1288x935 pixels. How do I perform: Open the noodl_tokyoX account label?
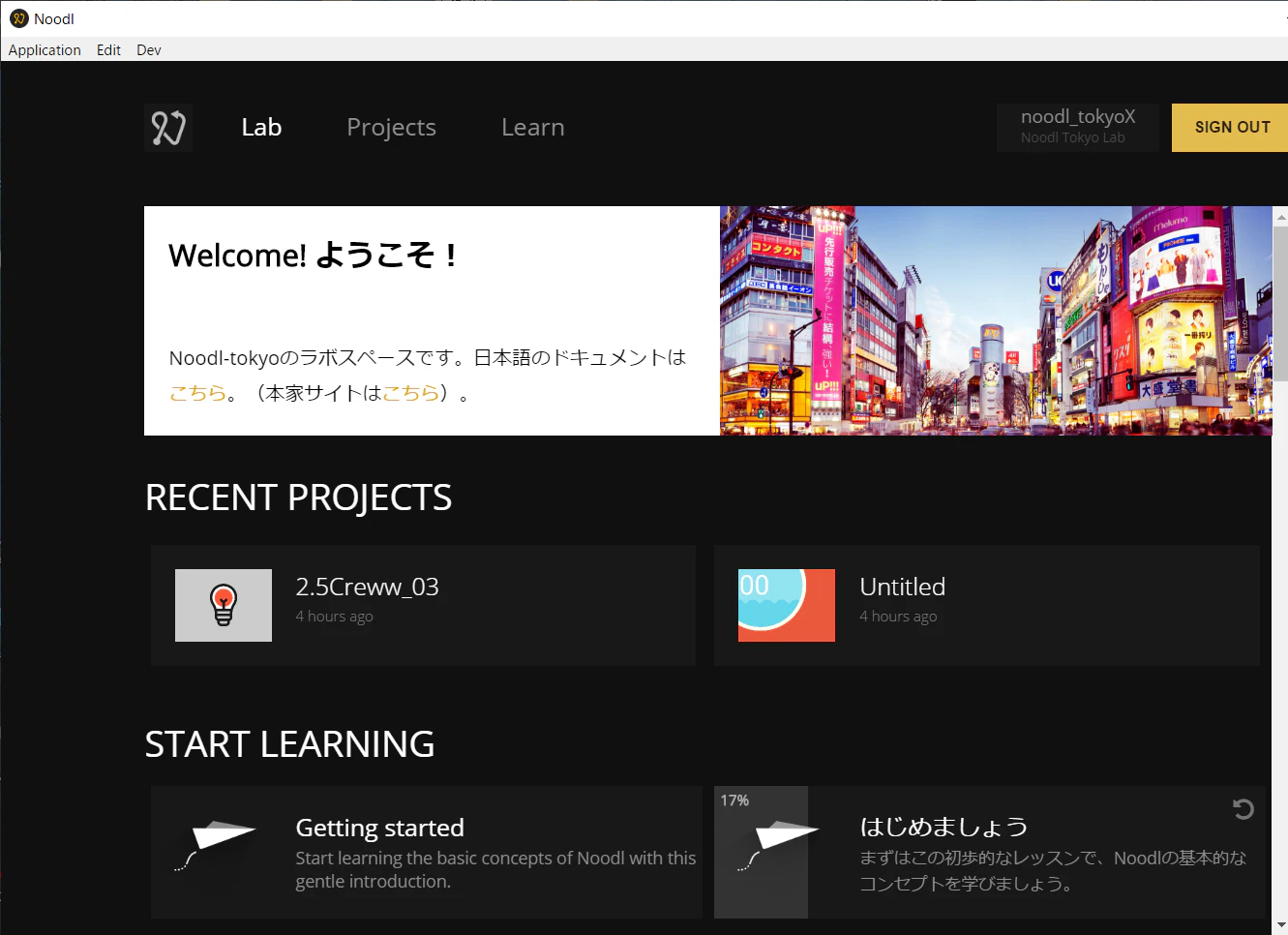pos(1078,117)
